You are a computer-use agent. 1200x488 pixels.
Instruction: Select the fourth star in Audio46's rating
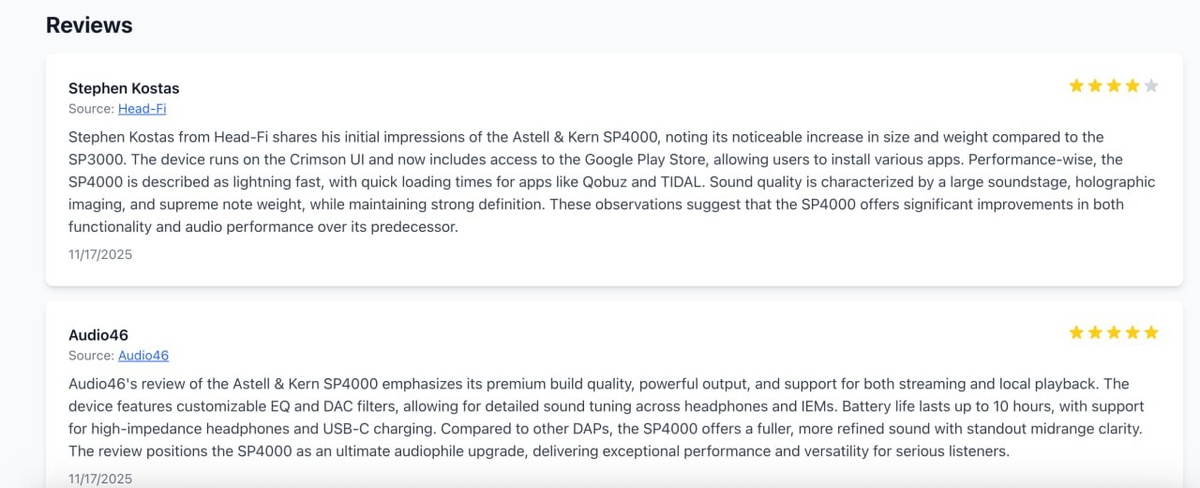click(x=1132, y=332)
